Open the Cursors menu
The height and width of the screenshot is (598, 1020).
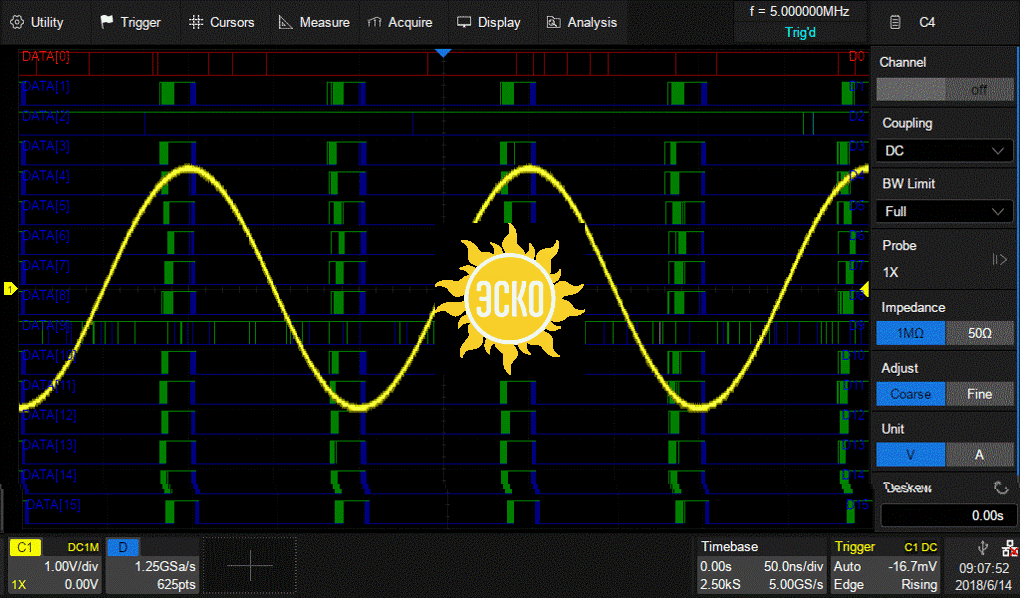(x=222, y=22)
